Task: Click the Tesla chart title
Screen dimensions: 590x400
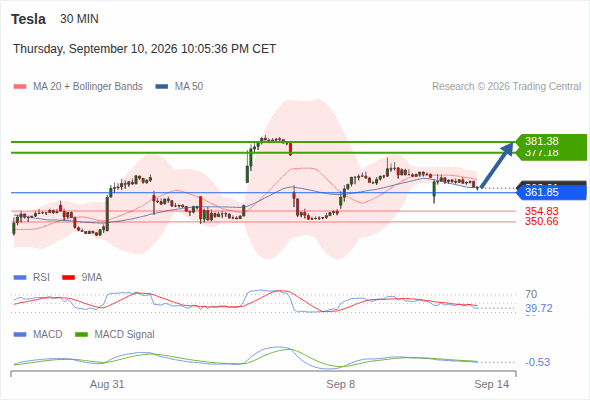Action: tap(28, 19)
